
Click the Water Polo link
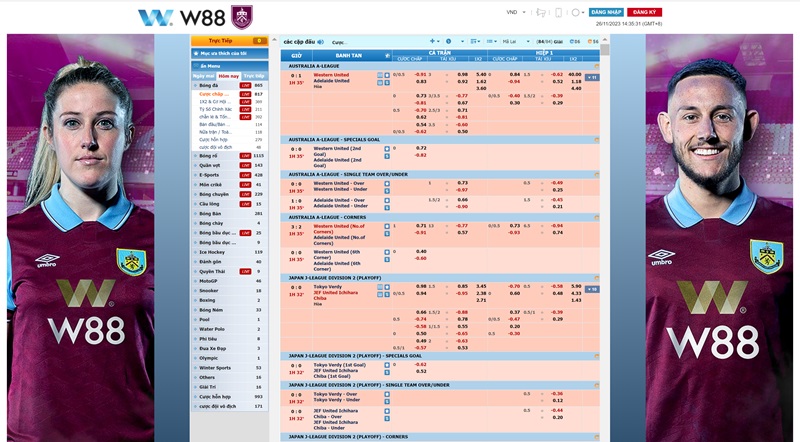[212, 329]
